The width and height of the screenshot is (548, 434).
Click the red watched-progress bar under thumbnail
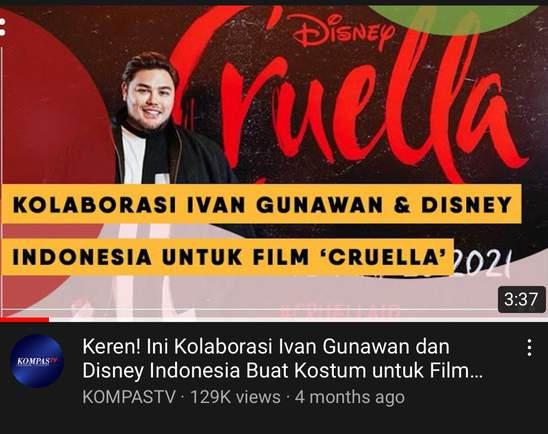tap(24, 319)
